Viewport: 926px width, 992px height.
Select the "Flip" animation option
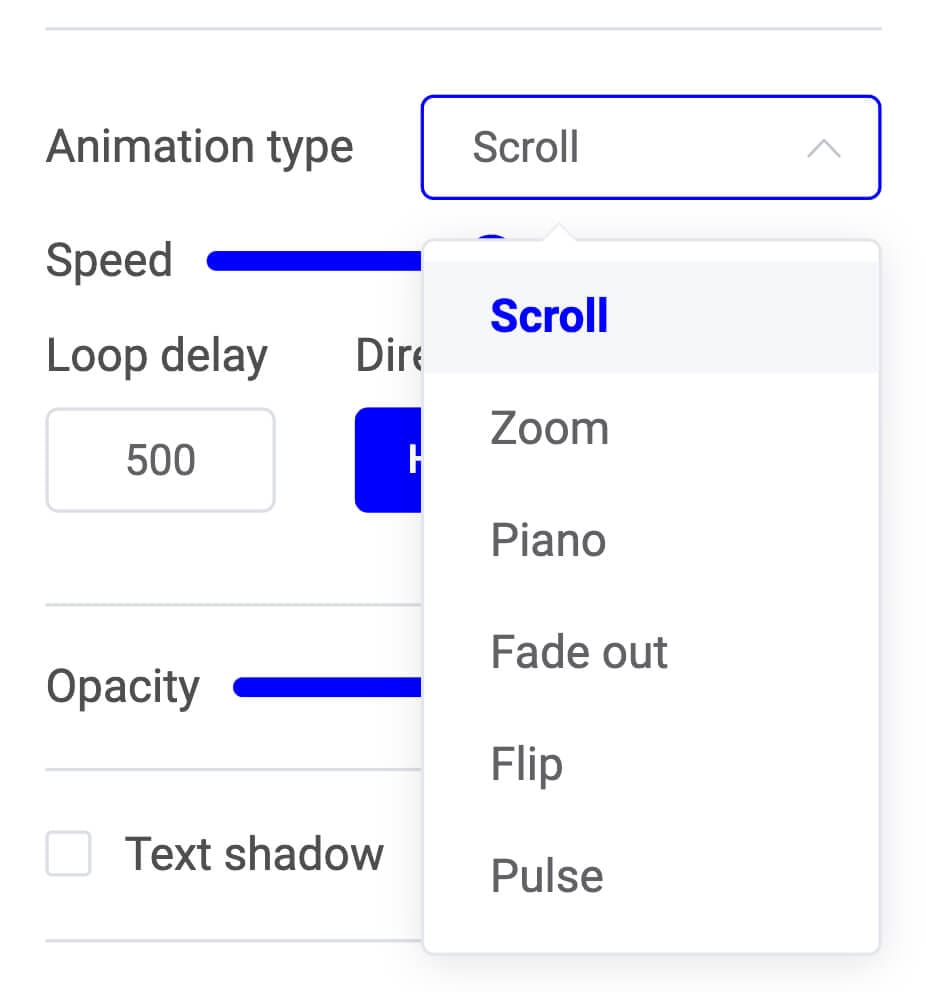(527, 763)
